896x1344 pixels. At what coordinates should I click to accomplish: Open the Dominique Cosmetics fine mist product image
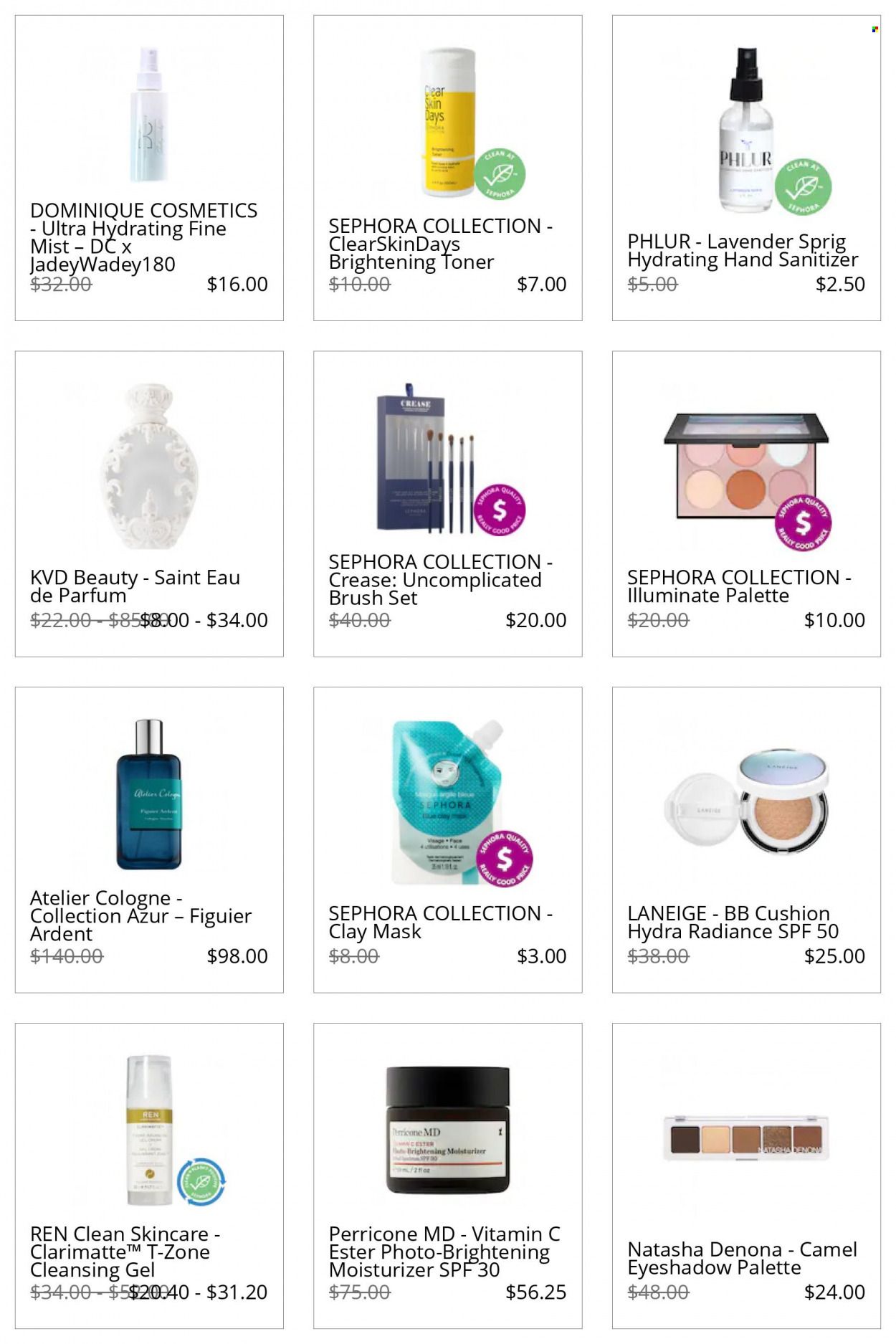point(149,115)
